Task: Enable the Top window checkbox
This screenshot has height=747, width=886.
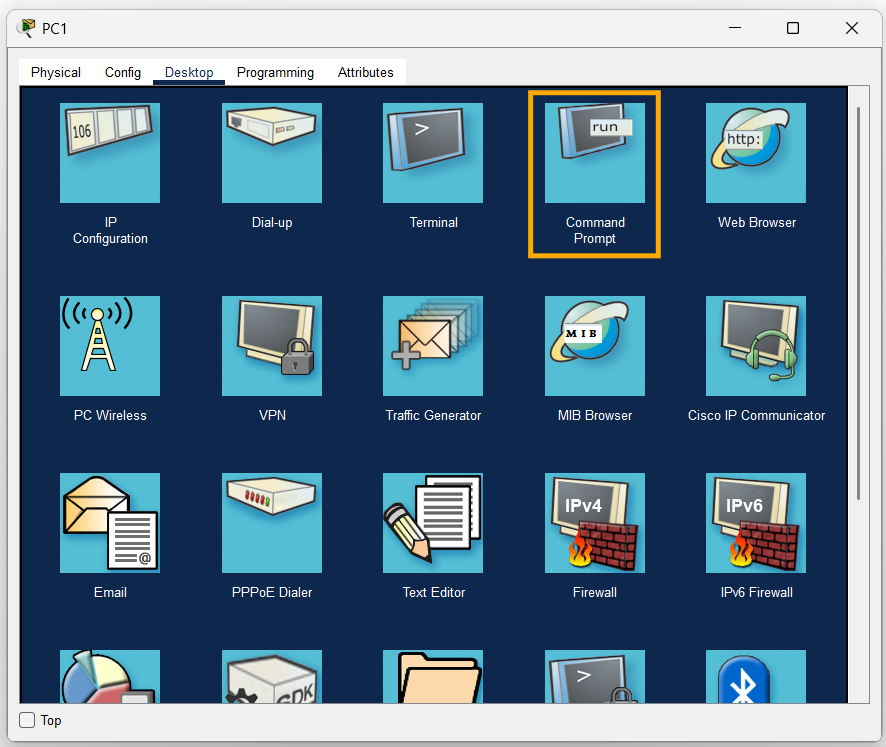Action: [x=25, y=720]
